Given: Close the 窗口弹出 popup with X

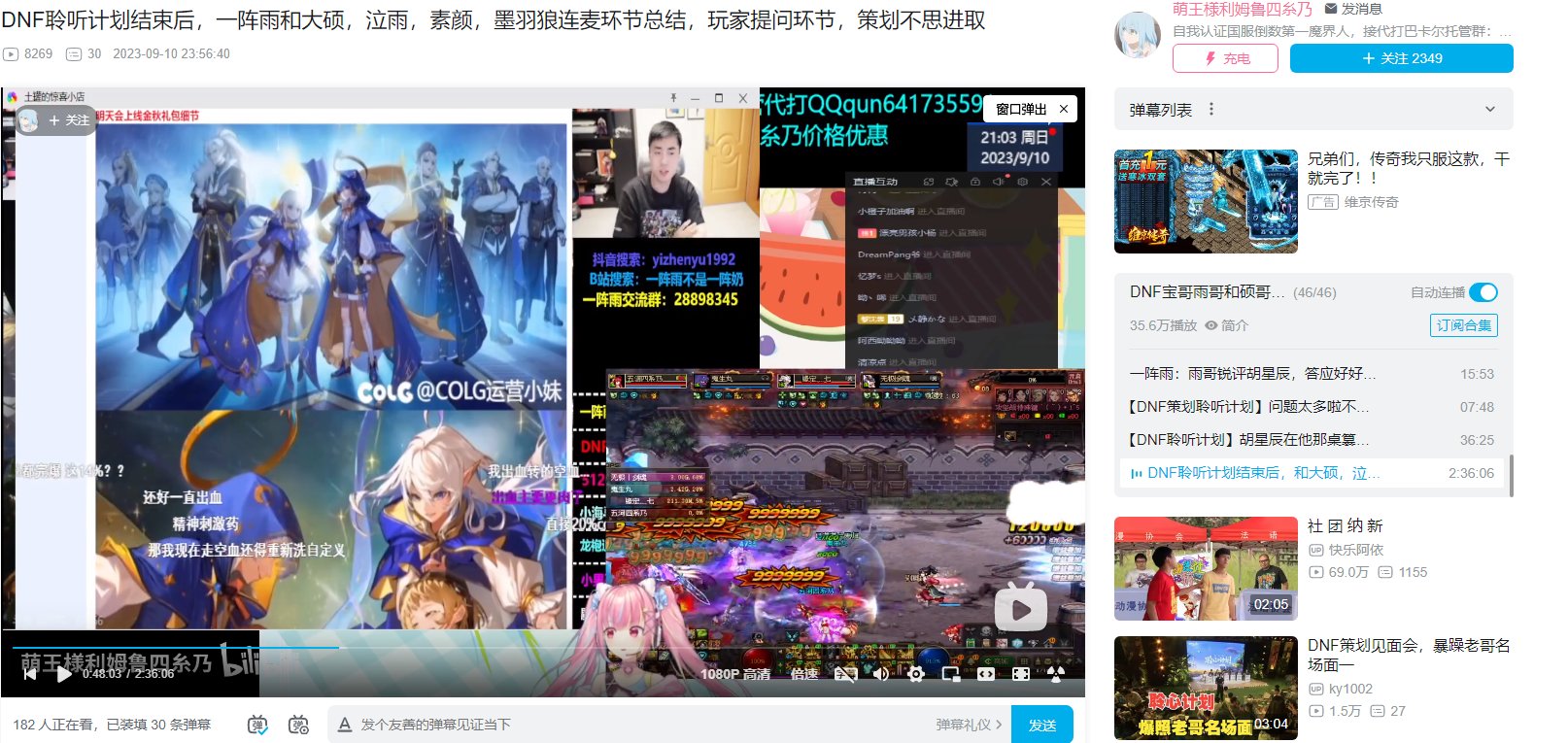Looking at the screenshot, I should click(x=1064, y=109).
